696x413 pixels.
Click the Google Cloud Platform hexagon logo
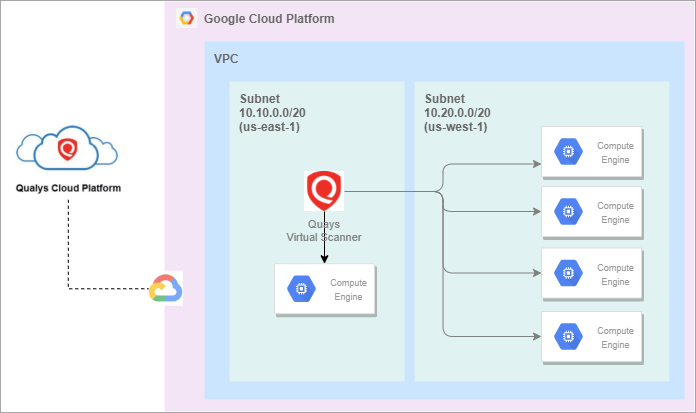click(x=186, y=18)
